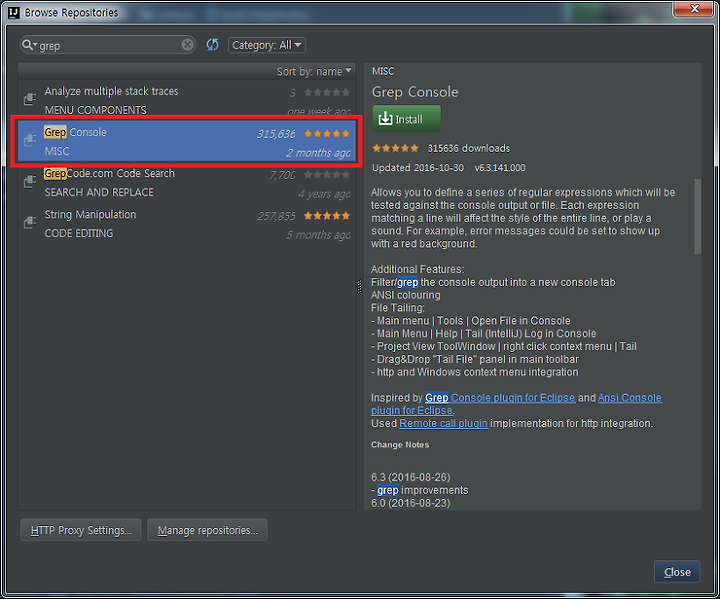
Task: Select GrepCode.com Code Search plugin
Action: (186, 182)
